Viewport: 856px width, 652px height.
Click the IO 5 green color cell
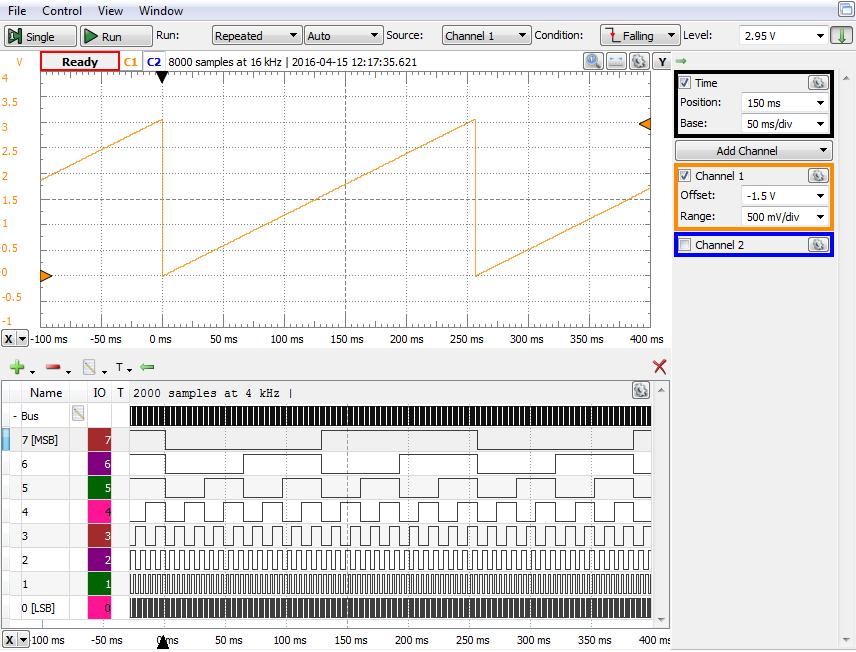point(99,488)
